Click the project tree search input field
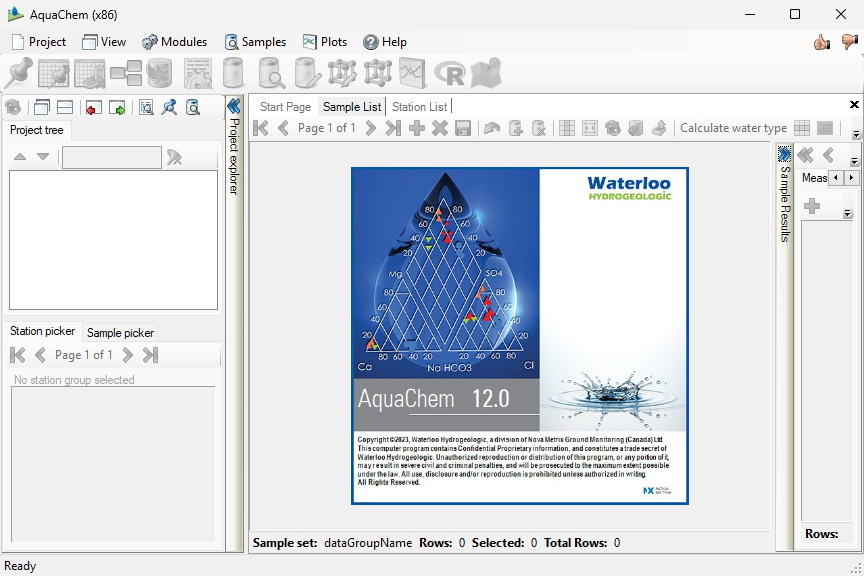This screenshot has height=576, width=864. tap(111, 157)
